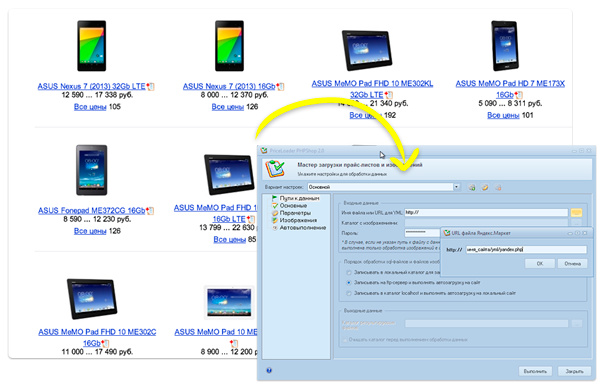Image resolution: width=600 pixels, height=384 pixels.
Task: Click the save settings variant icon
Action: click(x=472, y=187)
